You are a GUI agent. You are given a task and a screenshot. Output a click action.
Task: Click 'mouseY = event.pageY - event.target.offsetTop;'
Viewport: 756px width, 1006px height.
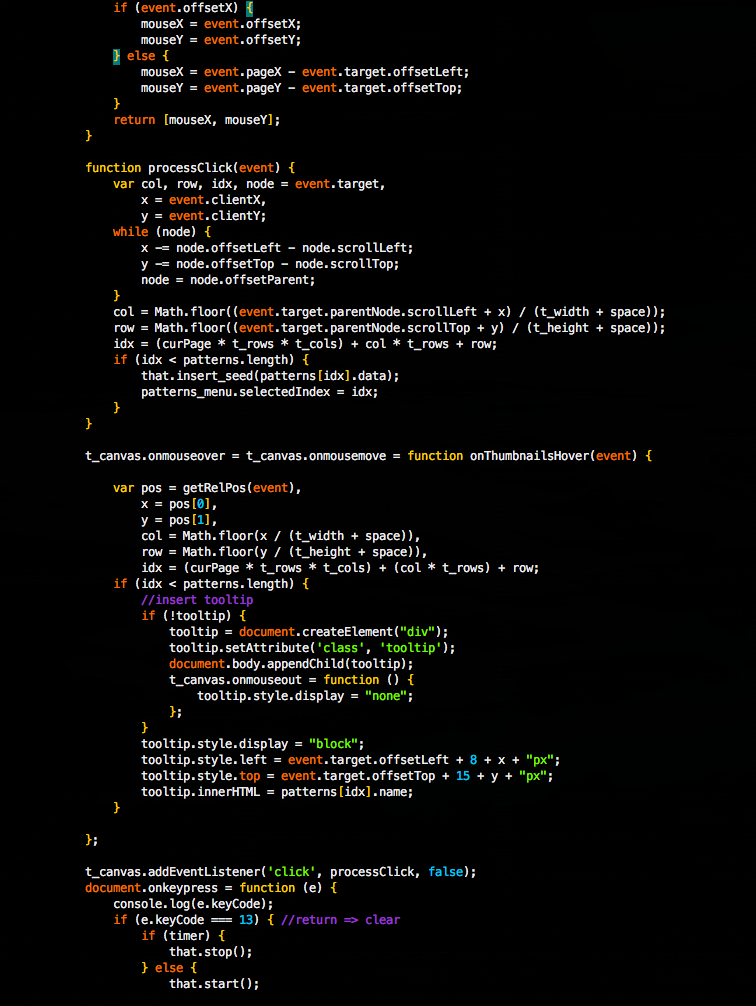coord(302,89)
